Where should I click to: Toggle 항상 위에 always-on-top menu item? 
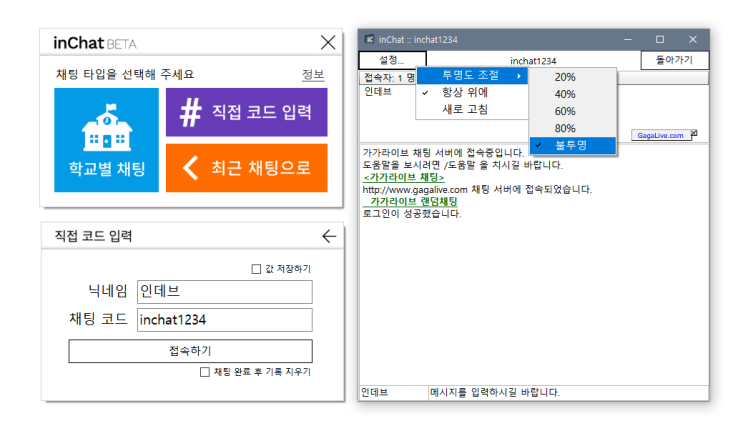pyautogui.click(x=472, y=92)
